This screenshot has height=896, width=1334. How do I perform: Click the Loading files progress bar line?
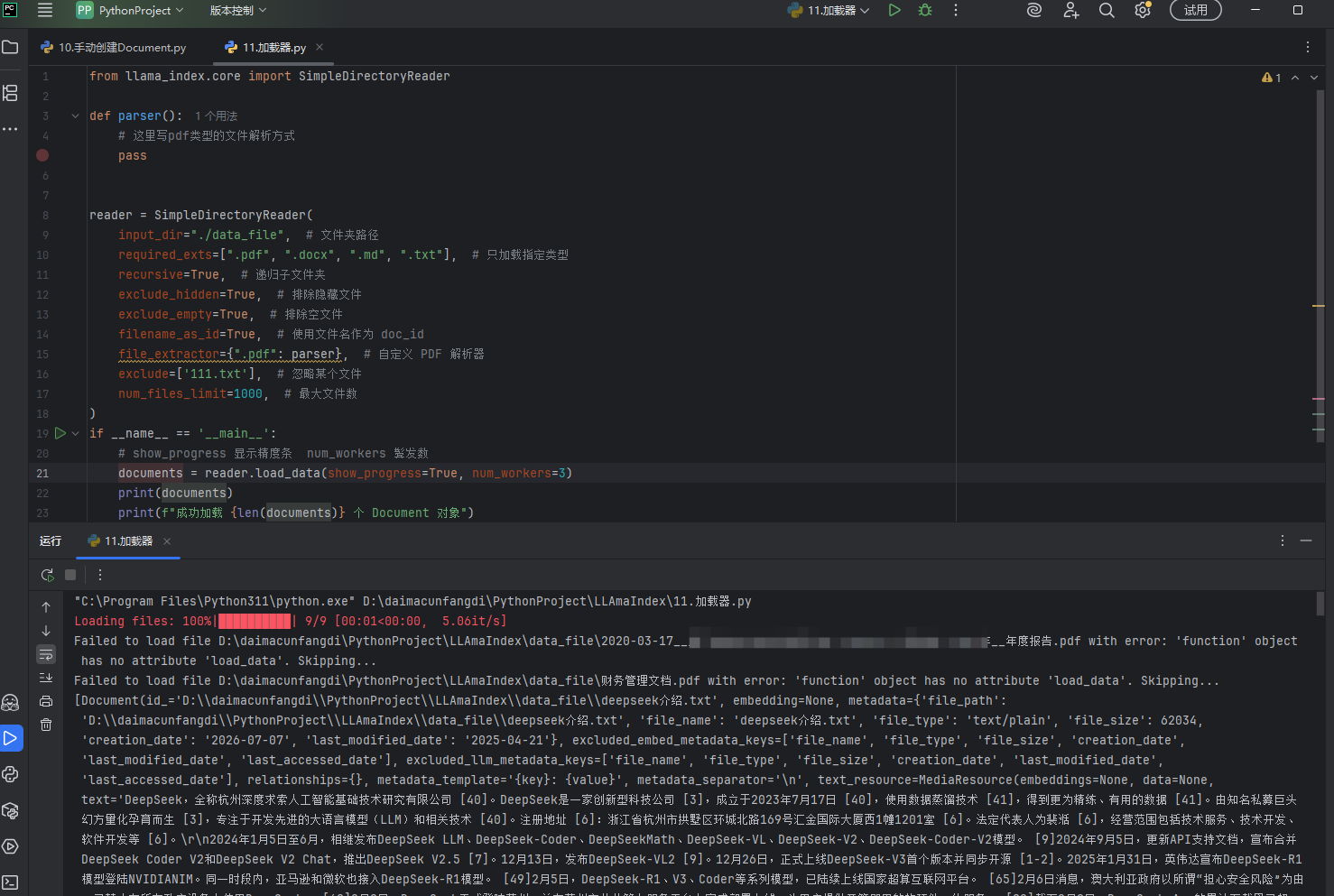pyautogui.click(x=290, y=621)
